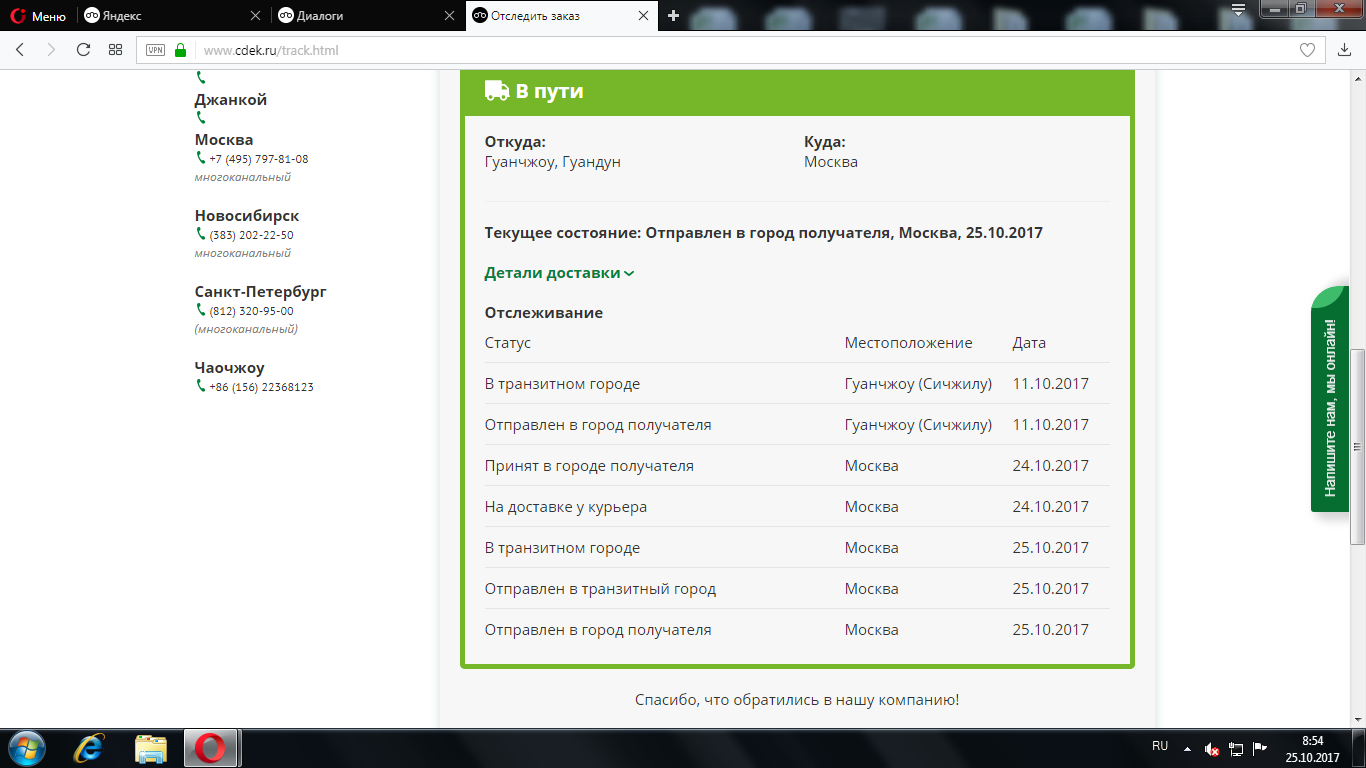Click the truck icon beside В пути

(497, 91)
